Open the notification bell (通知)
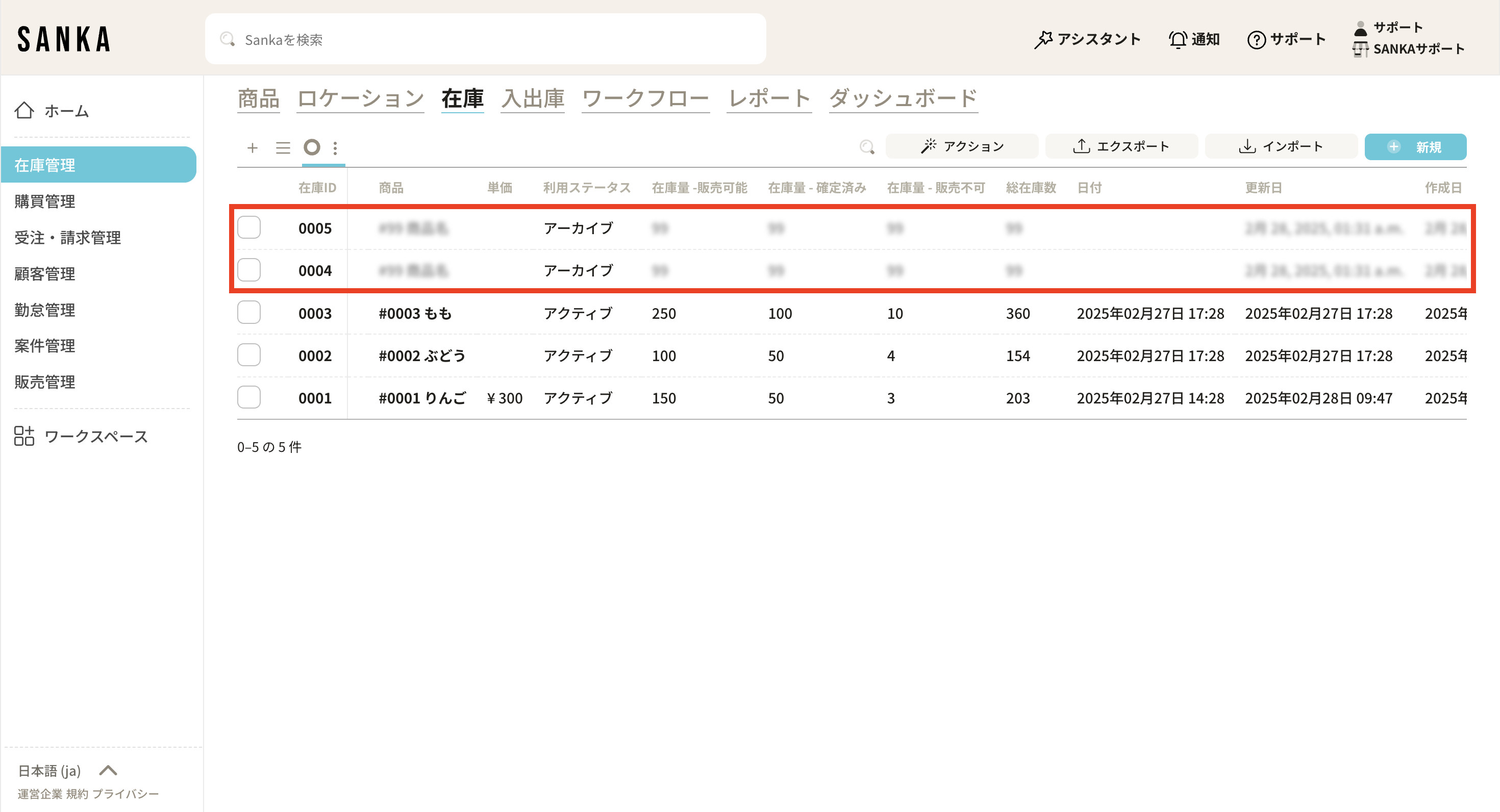The image size is (1500, 812). [1194, 39]
